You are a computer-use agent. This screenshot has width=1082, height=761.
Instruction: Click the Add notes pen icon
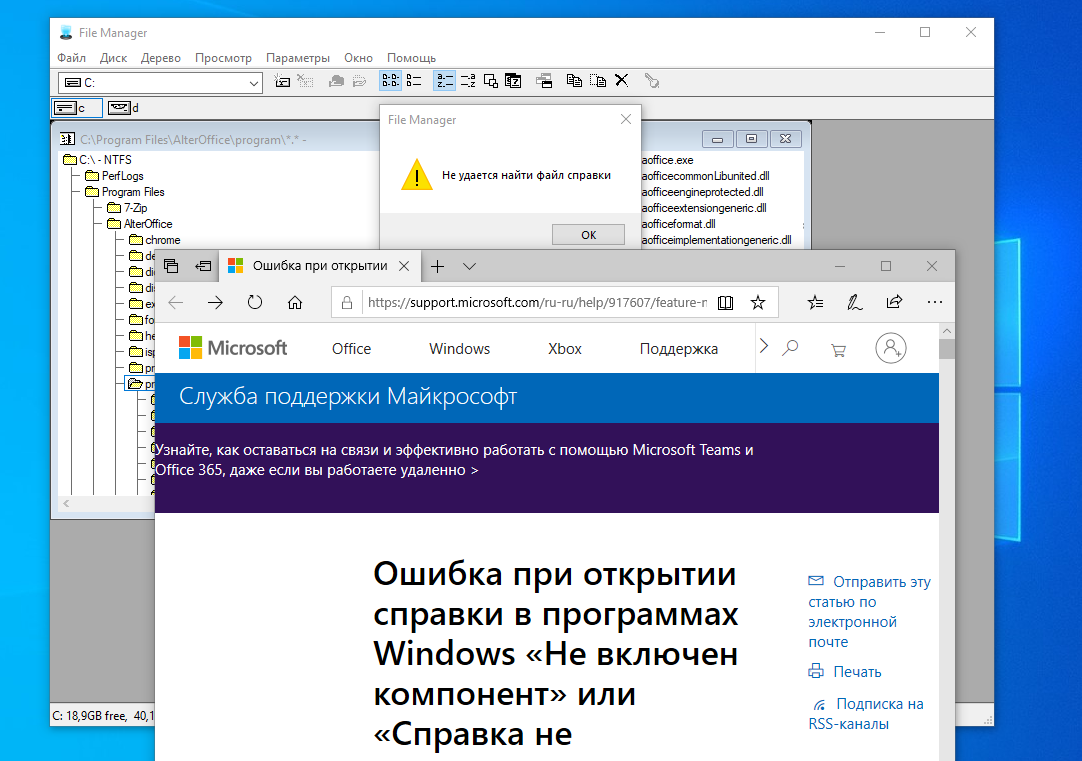854,302
